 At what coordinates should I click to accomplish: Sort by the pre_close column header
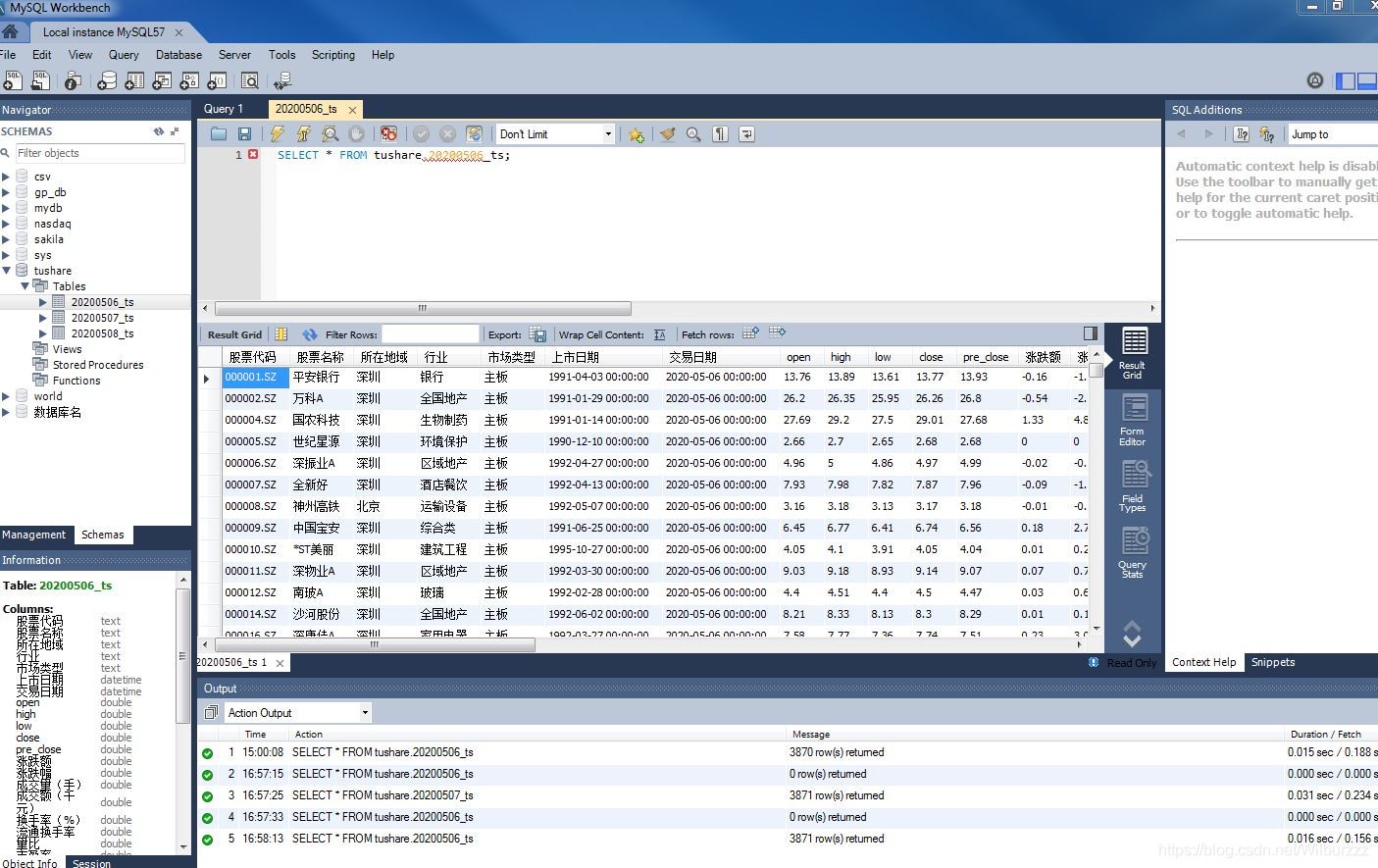986,357
